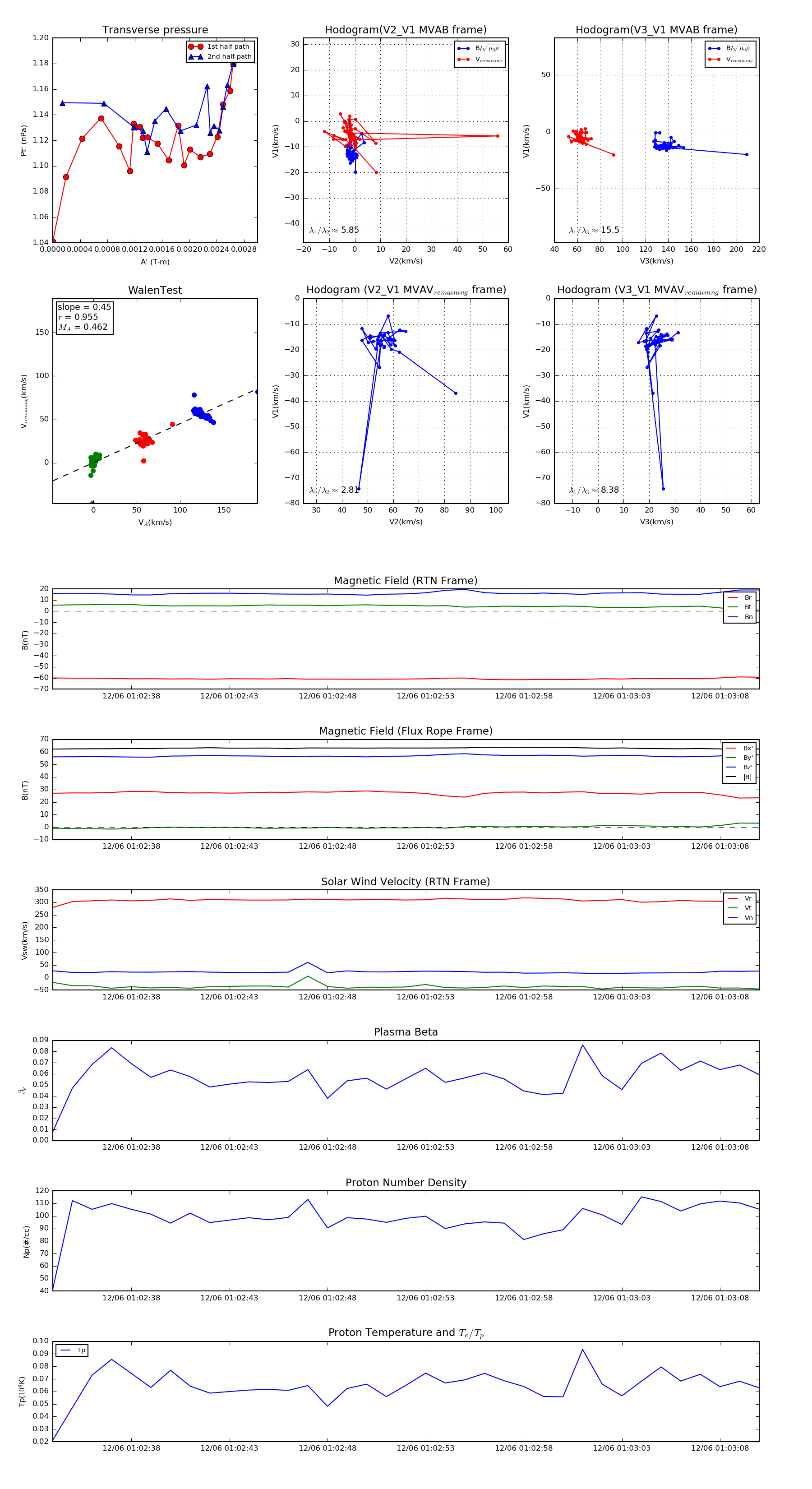Viewport: 812px width, 1489px height.
Task: Click the 'Hodogram(V3_V1 MVAB frame)' title
Action: point(656,30)
